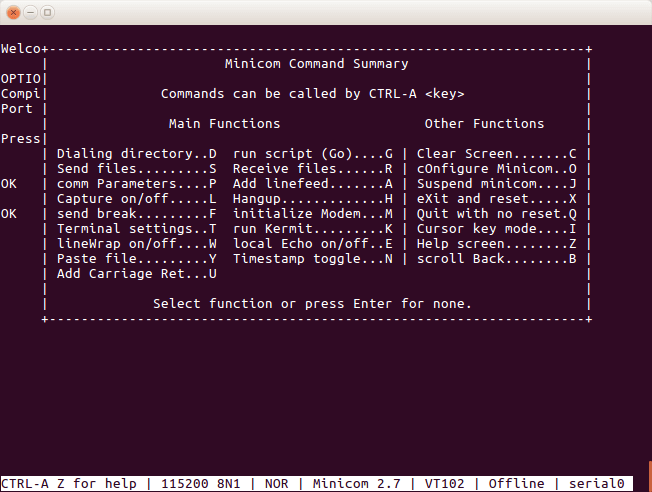Click the 115200 8N1 status bar field

tap(201, 484)
